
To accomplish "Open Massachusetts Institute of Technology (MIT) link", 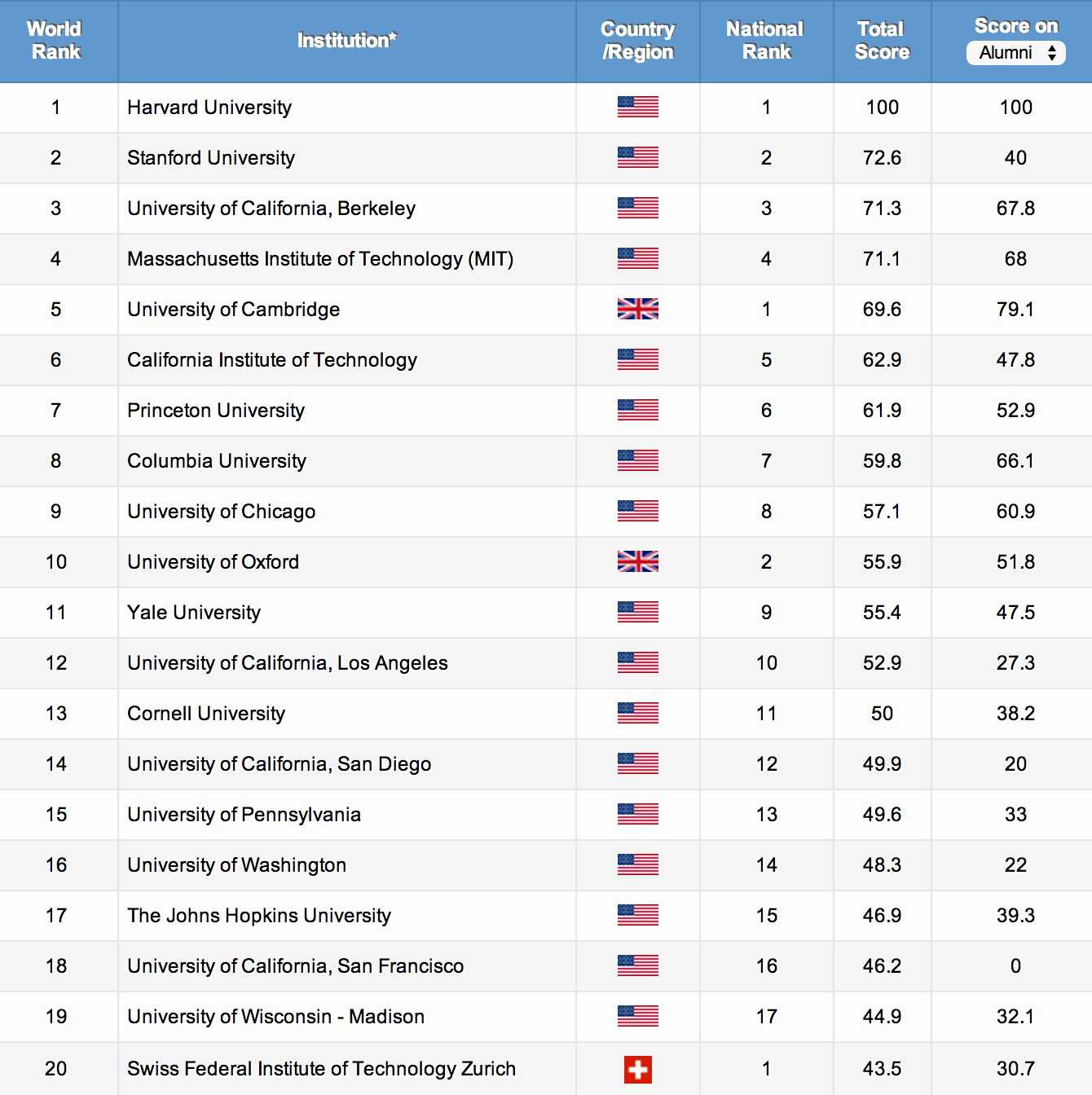I will coord(320,259).
